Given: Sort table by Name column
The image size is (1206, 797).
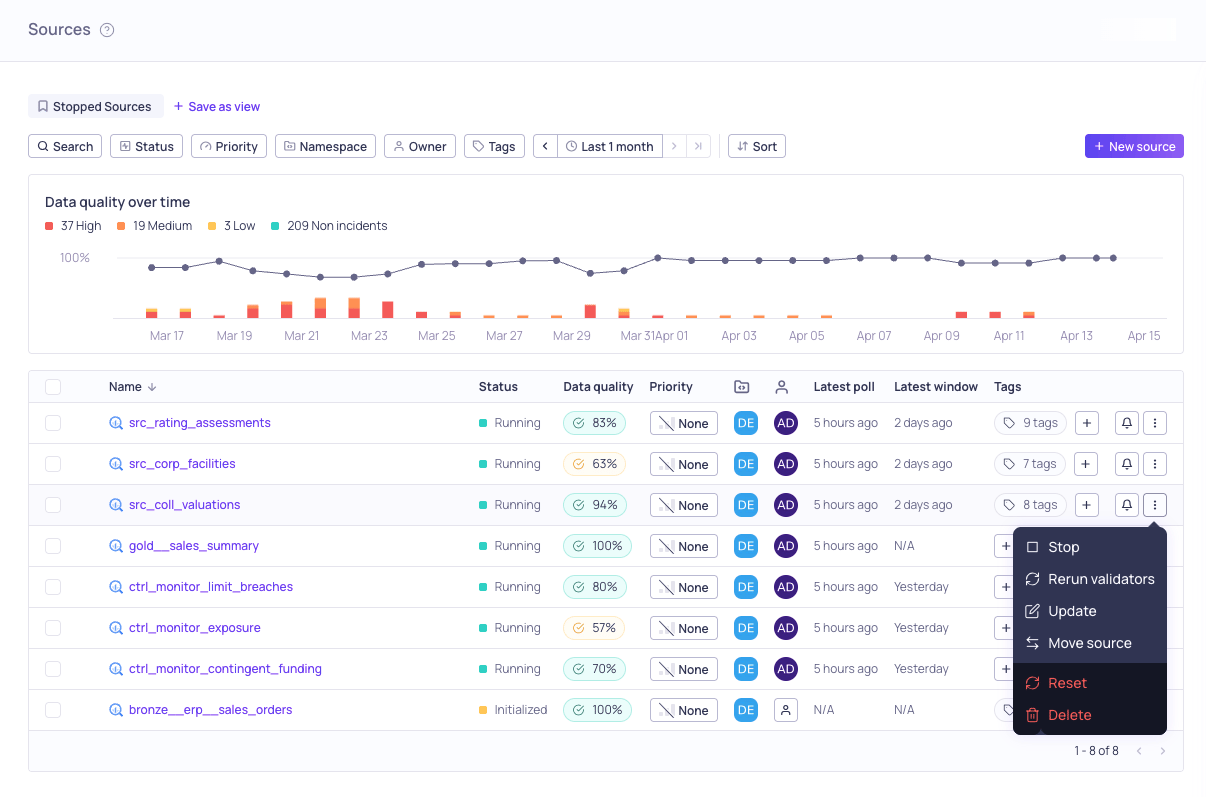Looking at the screenshot, I should [x=133, y=387].
